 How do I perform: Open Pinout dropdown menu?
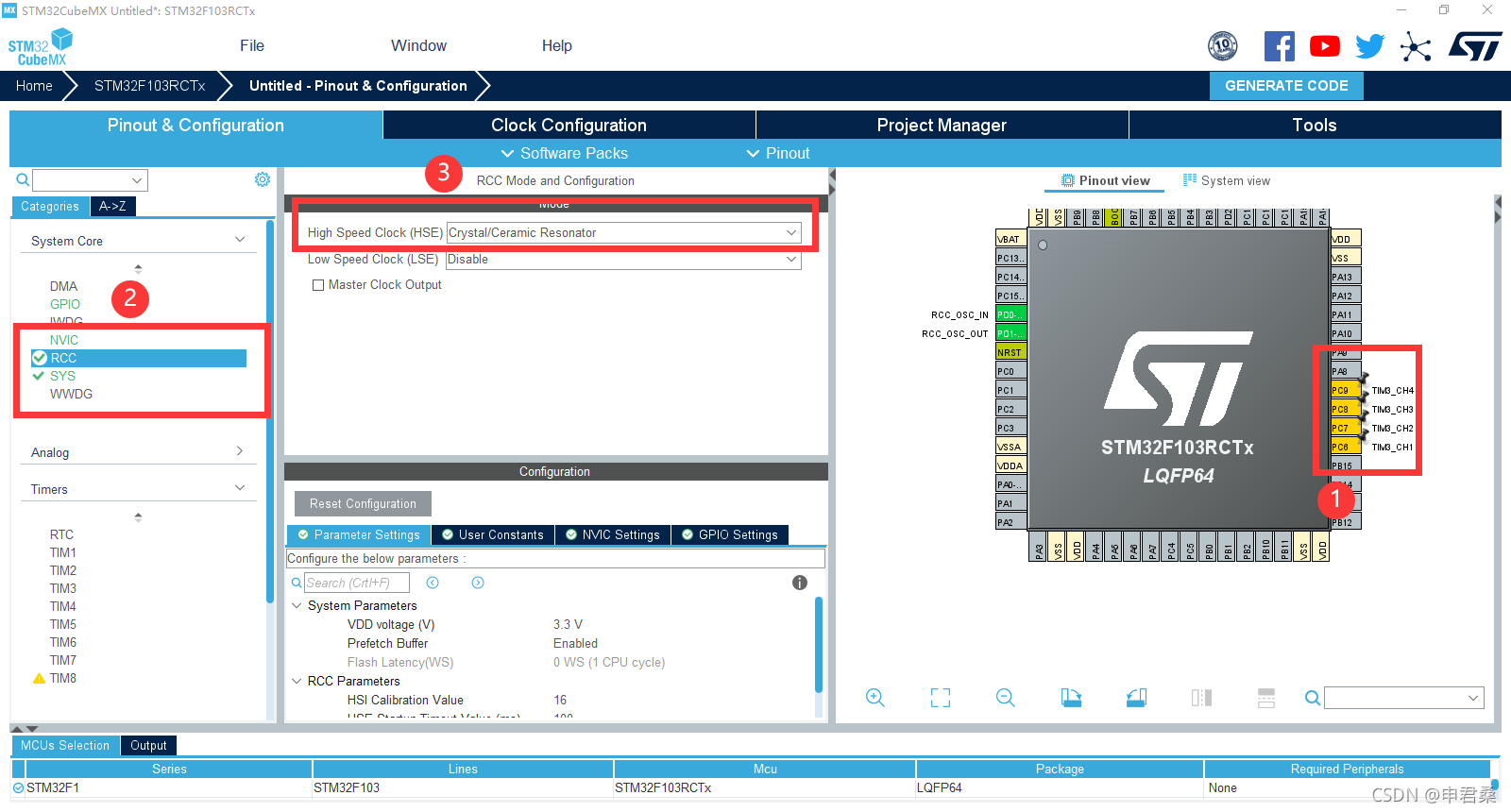[x=778, y=153]
